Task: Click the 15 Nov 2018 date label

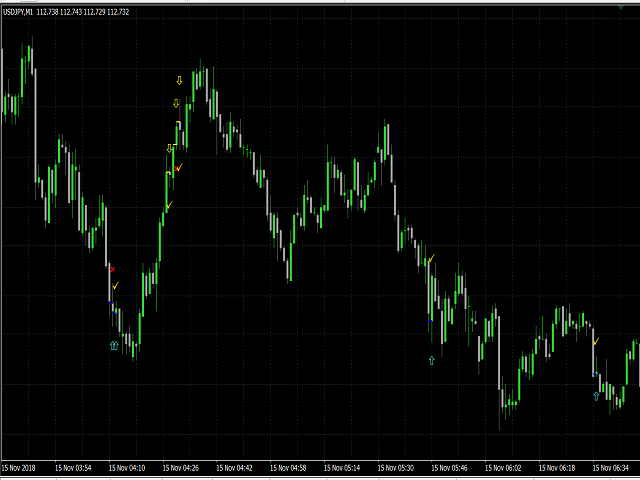Action: [20, 467]
